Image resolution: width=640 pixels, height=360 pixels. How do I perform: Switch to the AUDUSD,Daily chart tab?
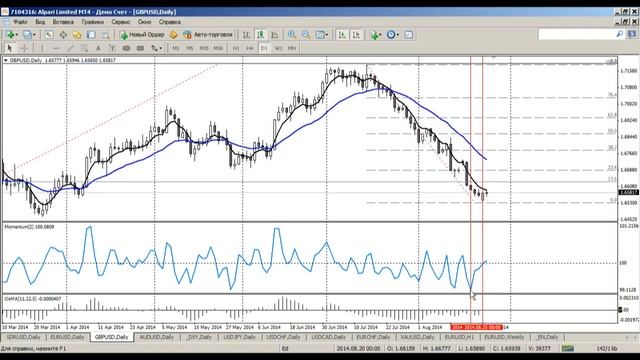pyautogui.click(x=156, y=337)
